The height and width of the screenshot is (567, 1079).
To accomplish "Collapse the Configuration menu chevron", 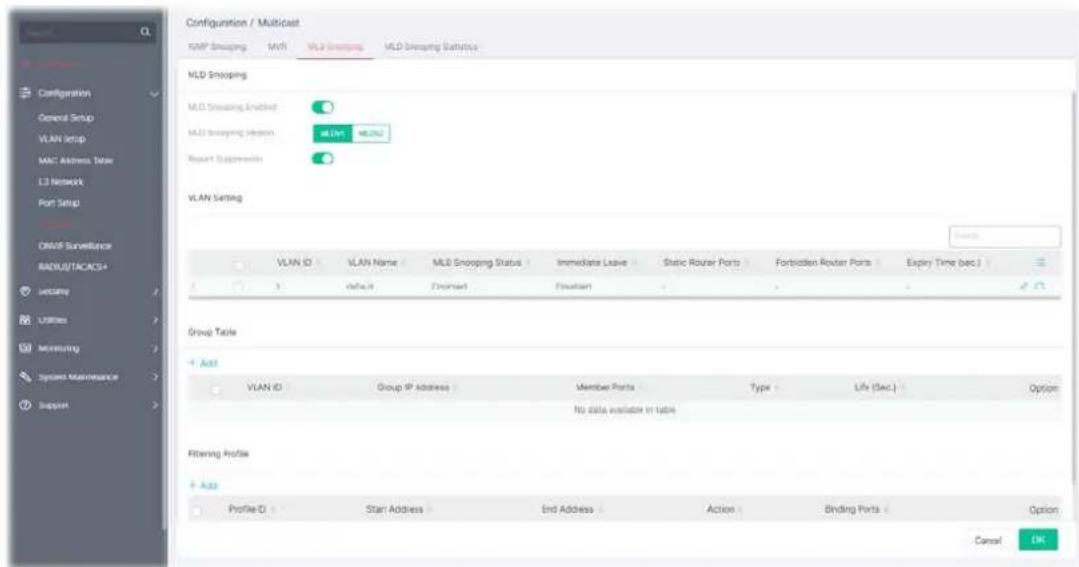I will (x=154, y=94).
